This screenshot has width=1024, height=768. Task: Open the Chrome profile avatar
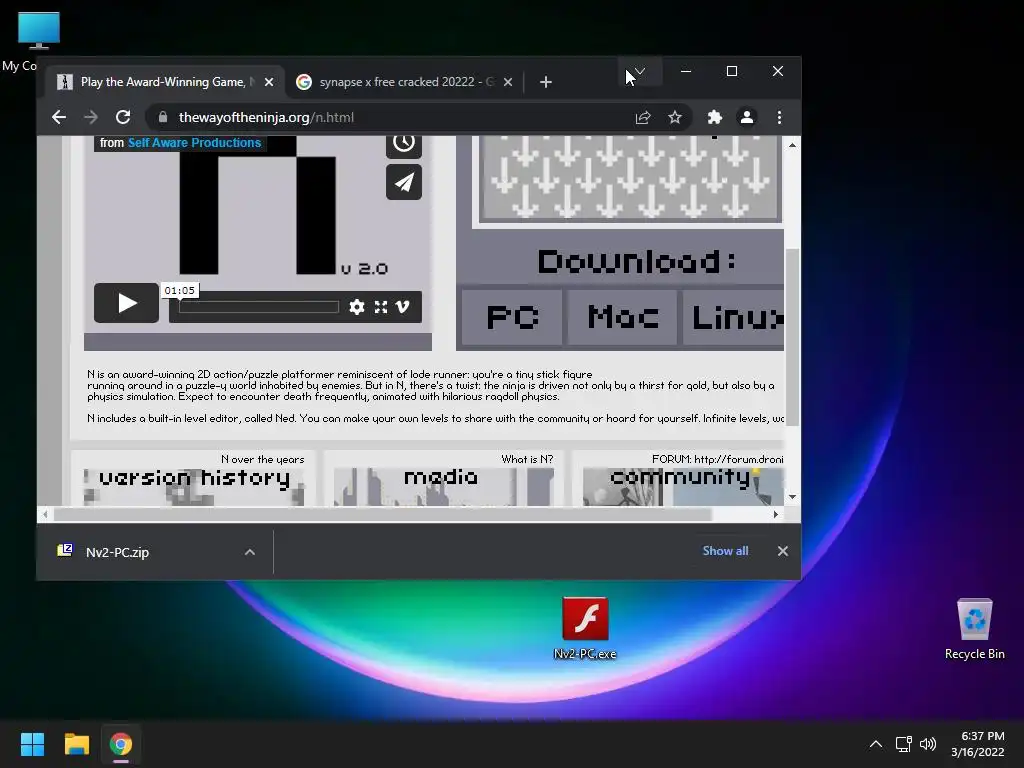click(746, 118)
